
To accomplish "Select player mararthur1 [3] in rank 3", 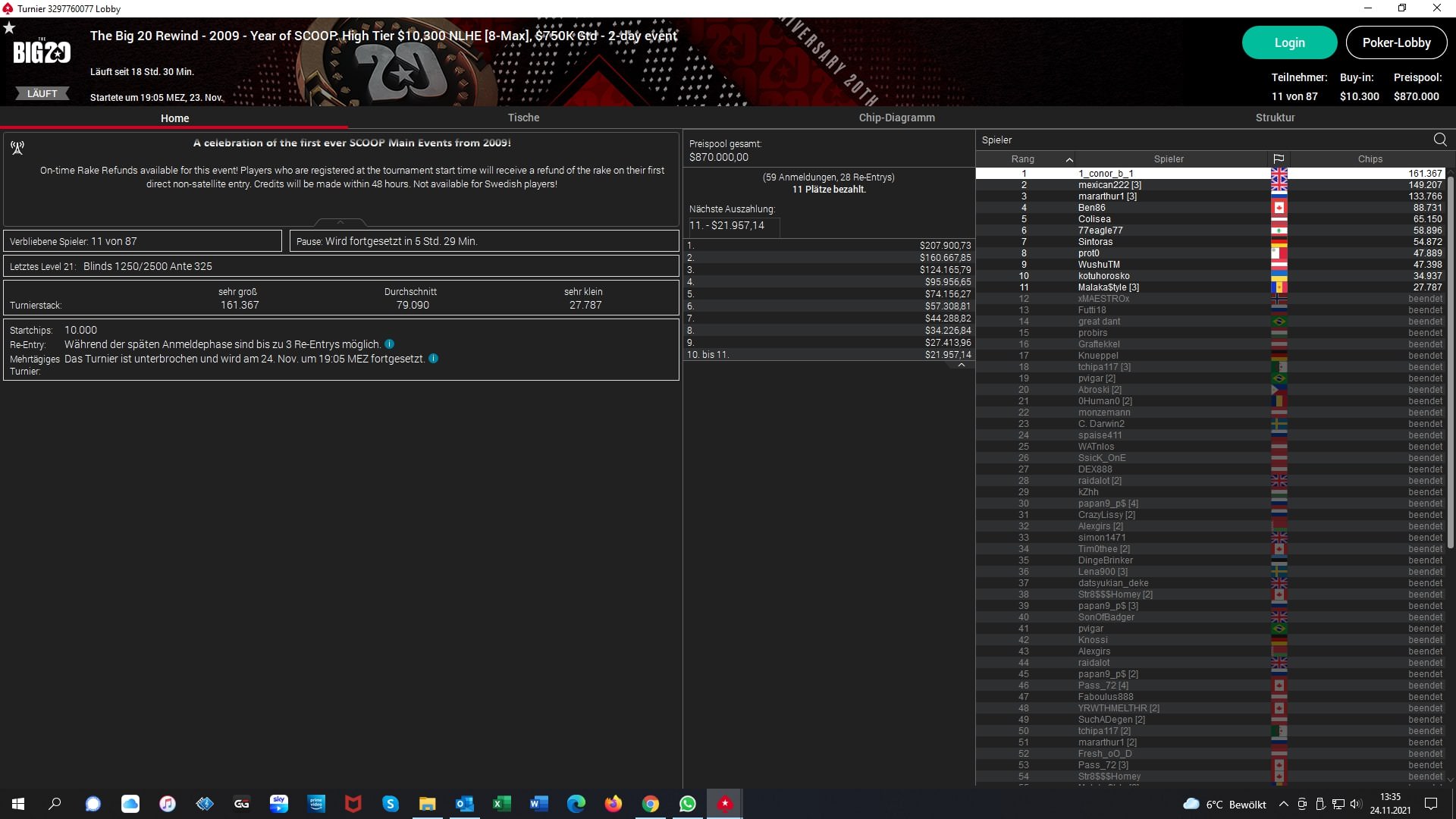I will coord(1210,196).
